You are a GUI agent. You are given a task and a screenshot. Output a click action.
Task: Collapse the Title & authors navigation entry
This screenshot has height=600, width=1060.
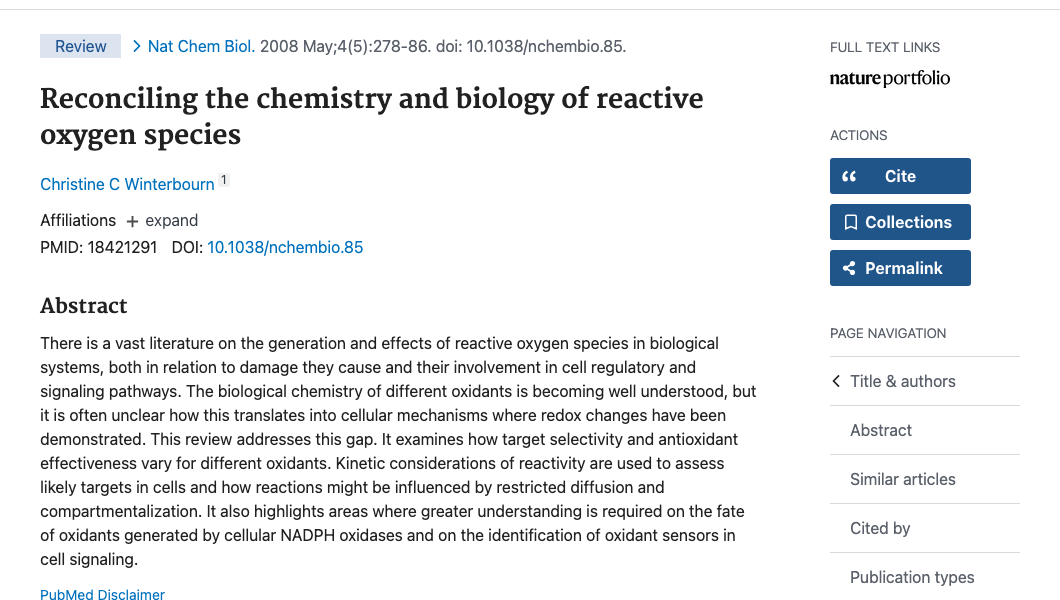903,381
